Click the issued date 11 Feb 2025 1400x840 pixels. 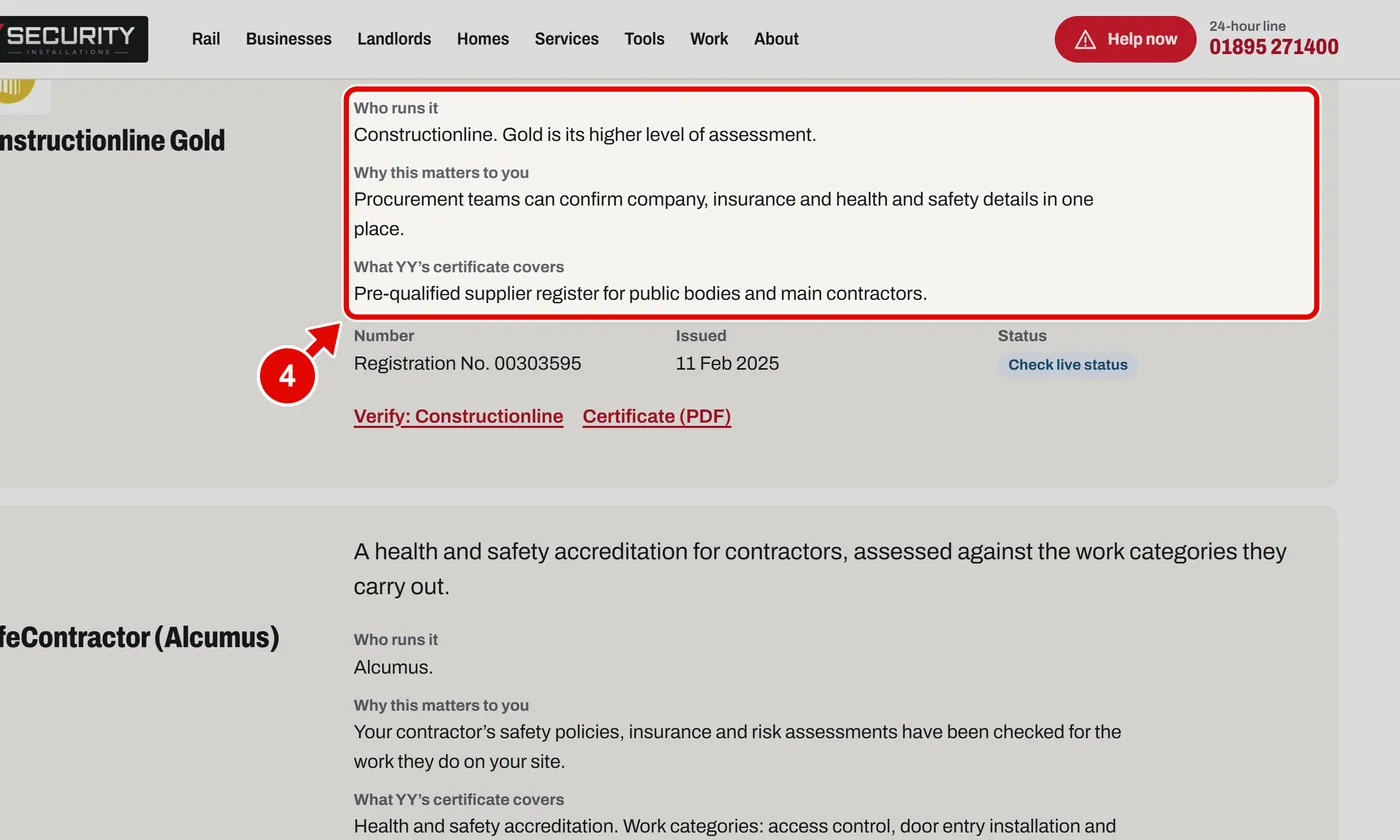click(x=727, y=363)
